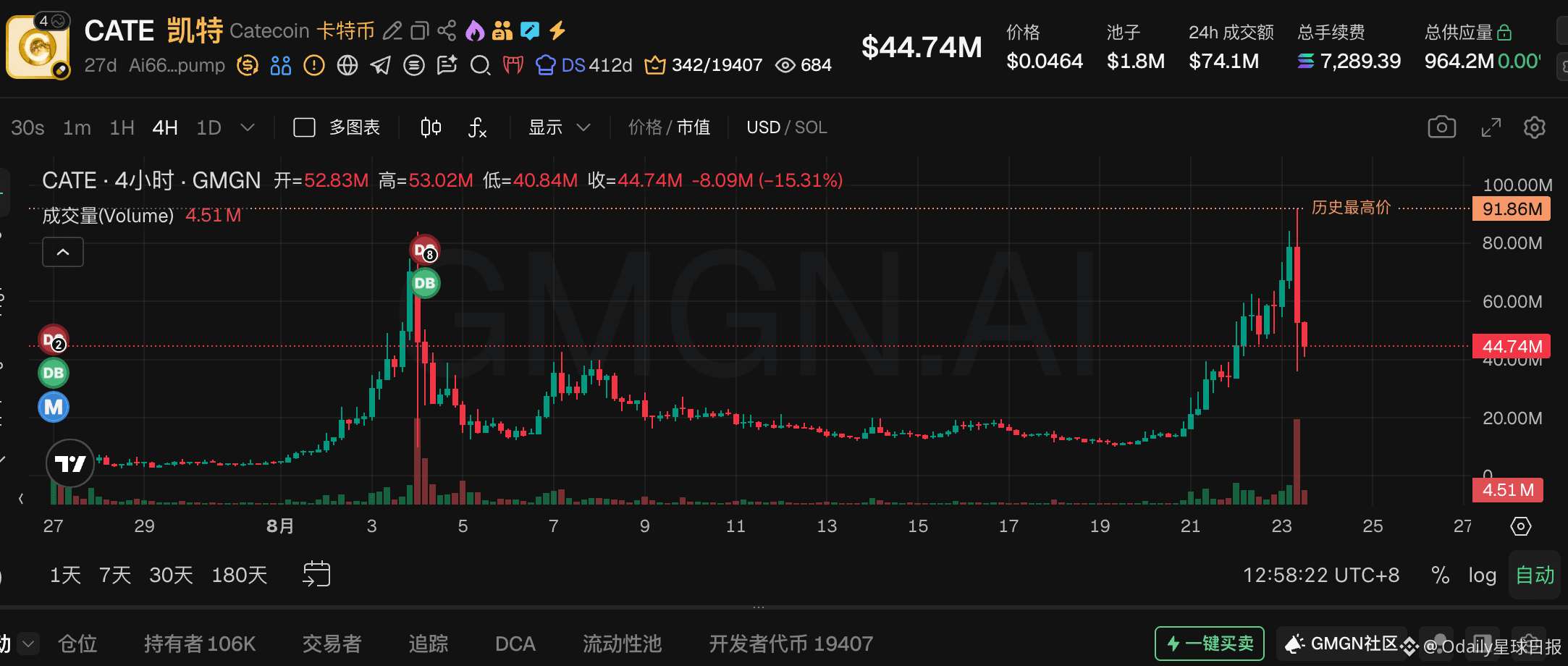Viewport: 1568px width, 666px height.
Task: Click the blue note bubble icon
Action: (530, 30)
